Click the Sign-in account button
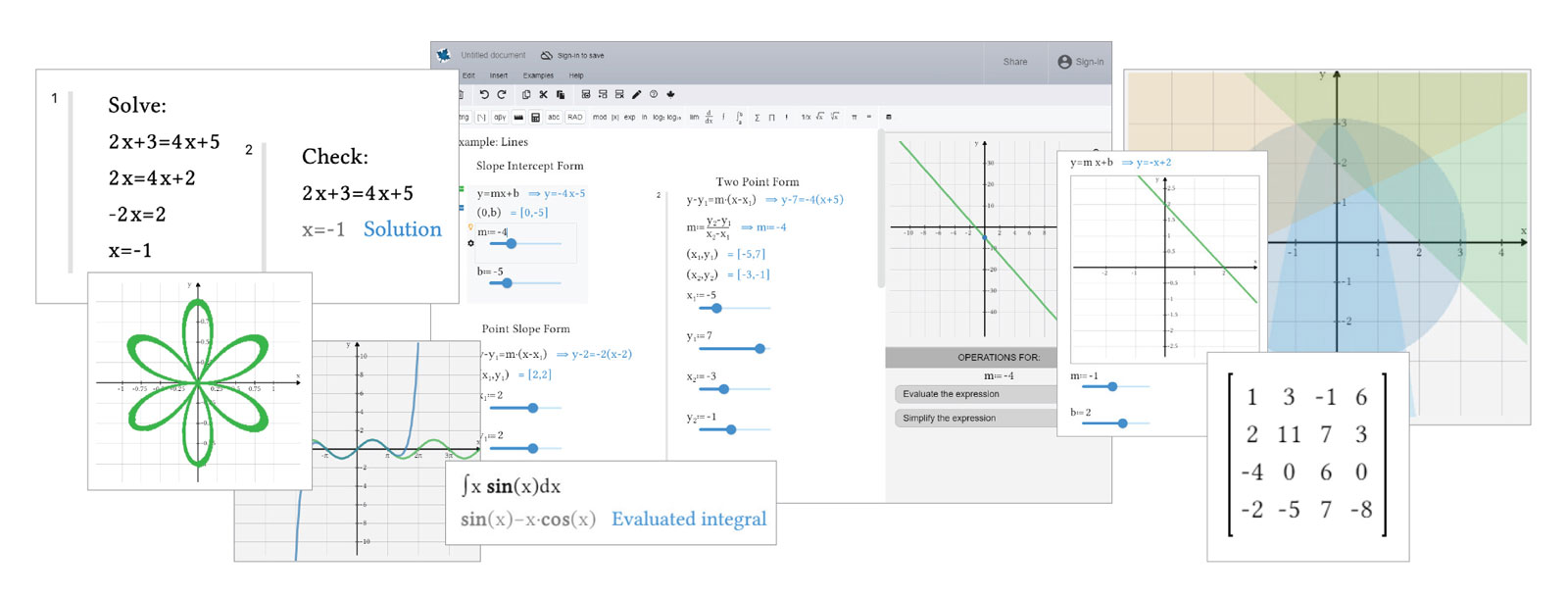This screenshot has height=596, width=1568. [x=1080, y=62]
